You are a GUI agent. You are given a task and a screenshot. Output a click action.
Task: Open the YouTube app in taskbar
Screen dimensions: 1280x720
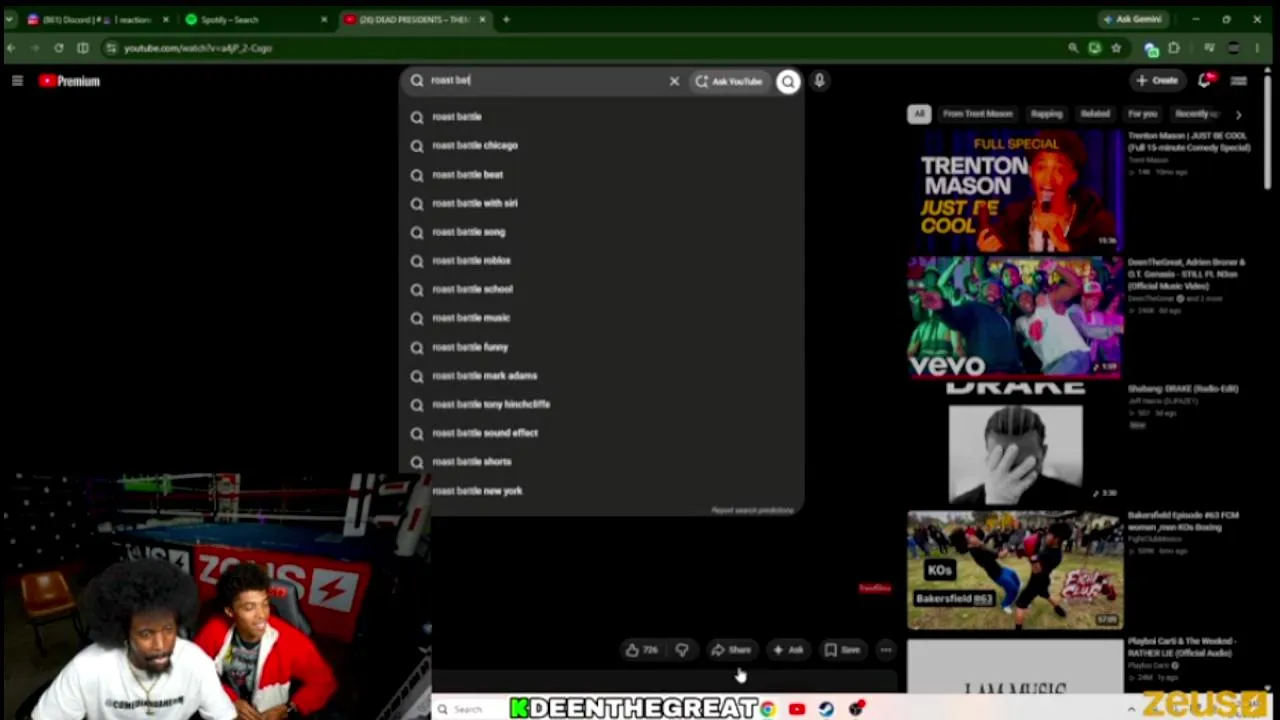point(797,709)
